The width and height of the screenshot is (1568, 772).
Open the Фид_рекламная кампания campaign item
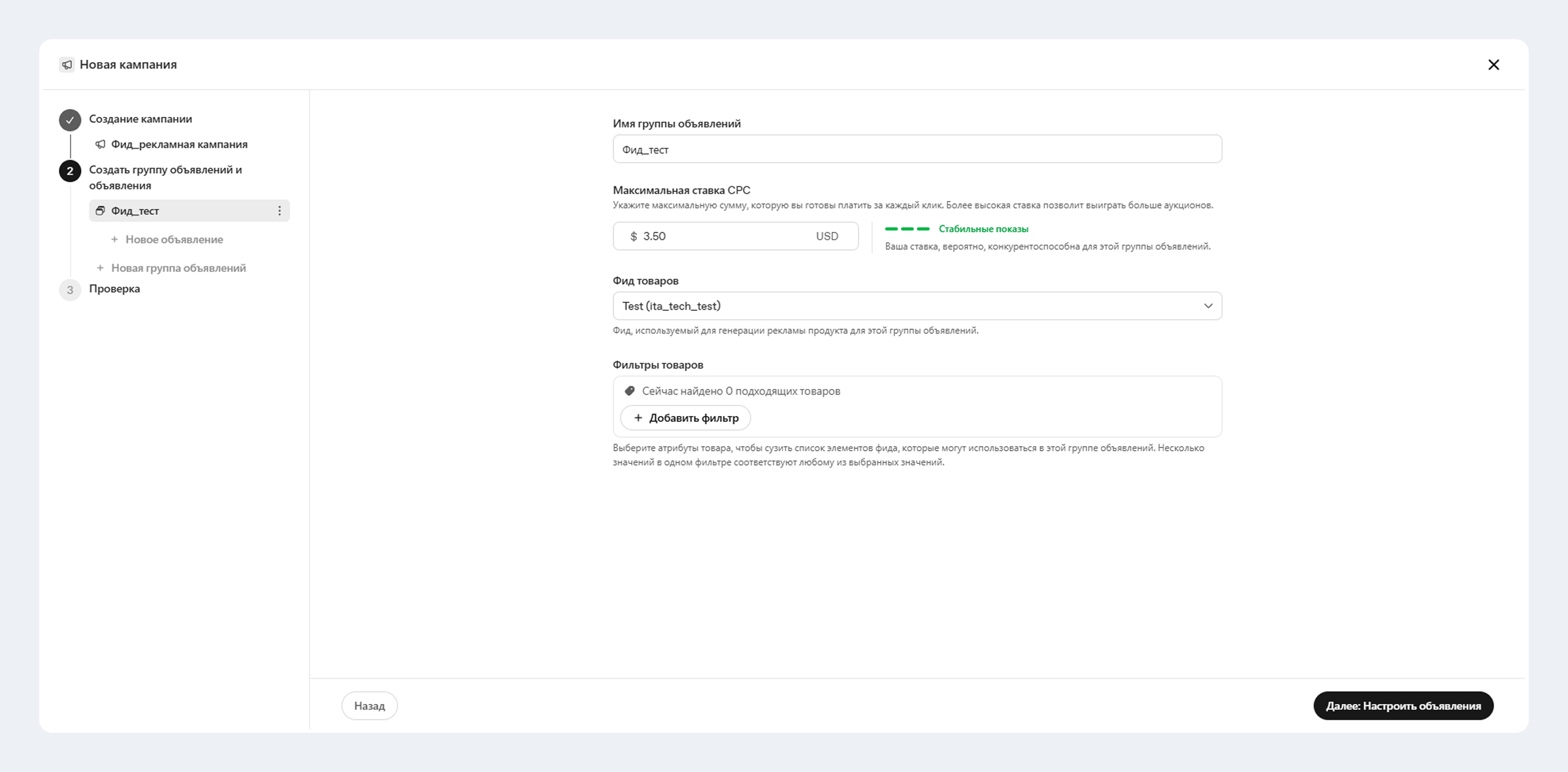click(x=171, y=144)
